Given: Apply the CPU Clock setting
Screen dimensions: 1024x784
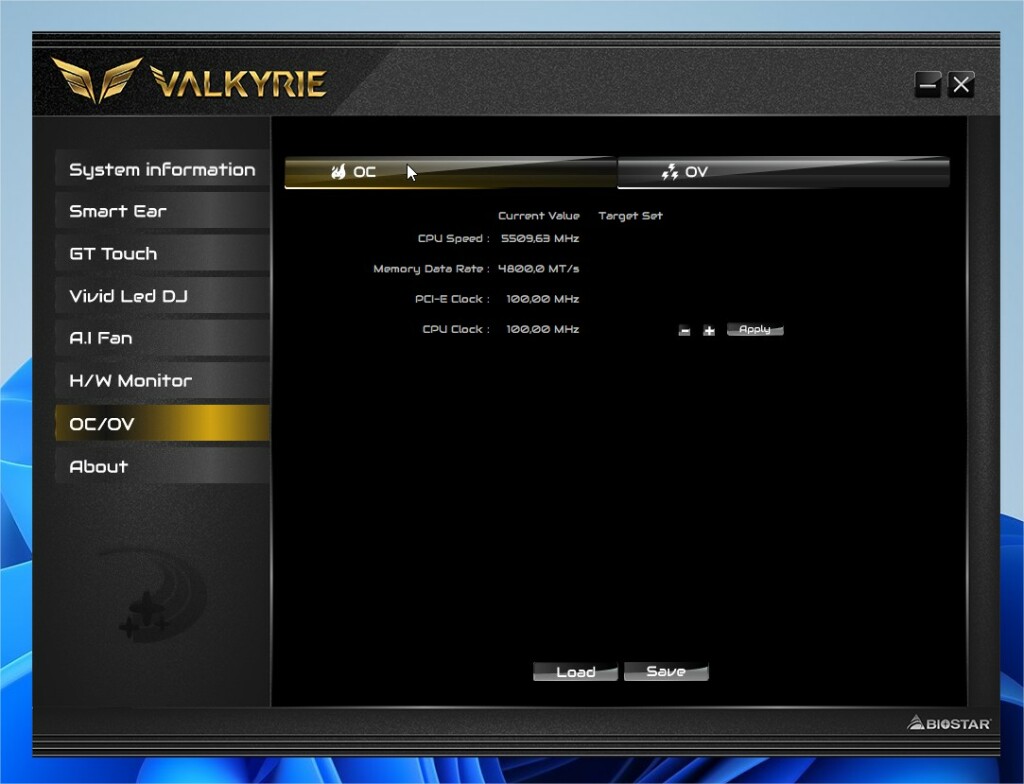Looking at the screenshot, I should pos(755,329).
